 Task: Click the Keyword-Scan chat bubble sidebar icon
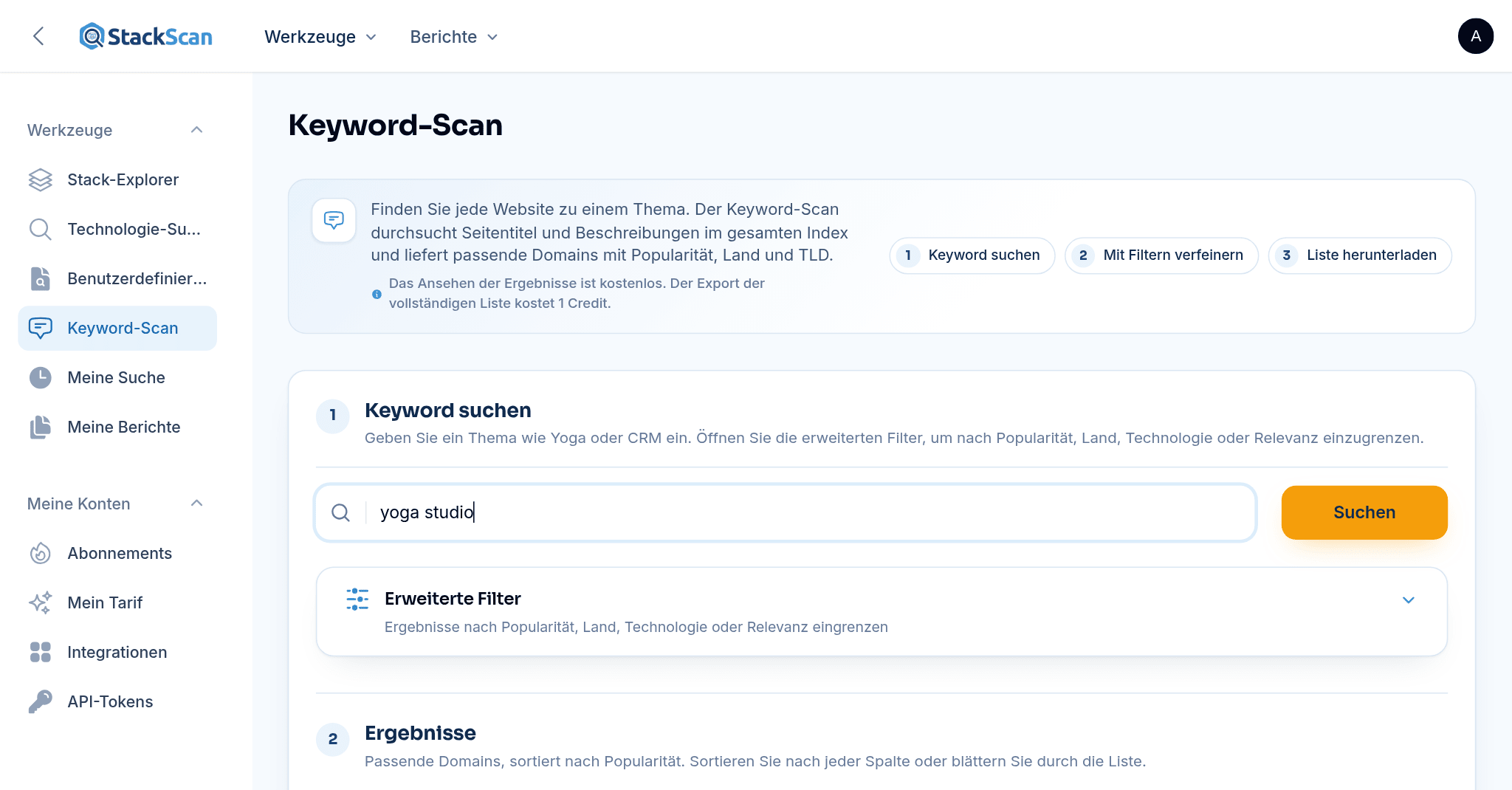point(41,328)
